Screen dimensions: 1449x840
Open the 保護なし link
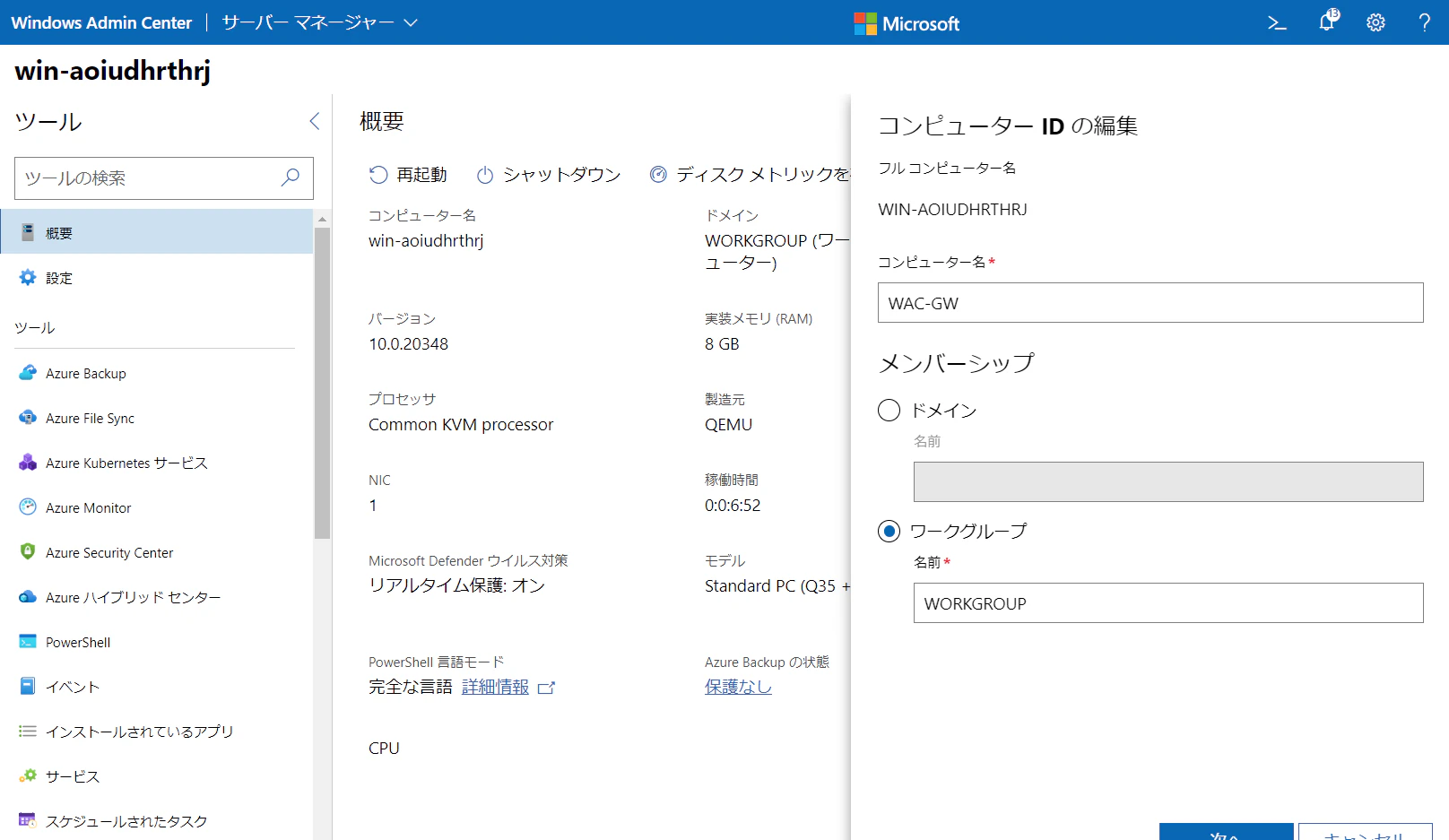coord(738,687)
